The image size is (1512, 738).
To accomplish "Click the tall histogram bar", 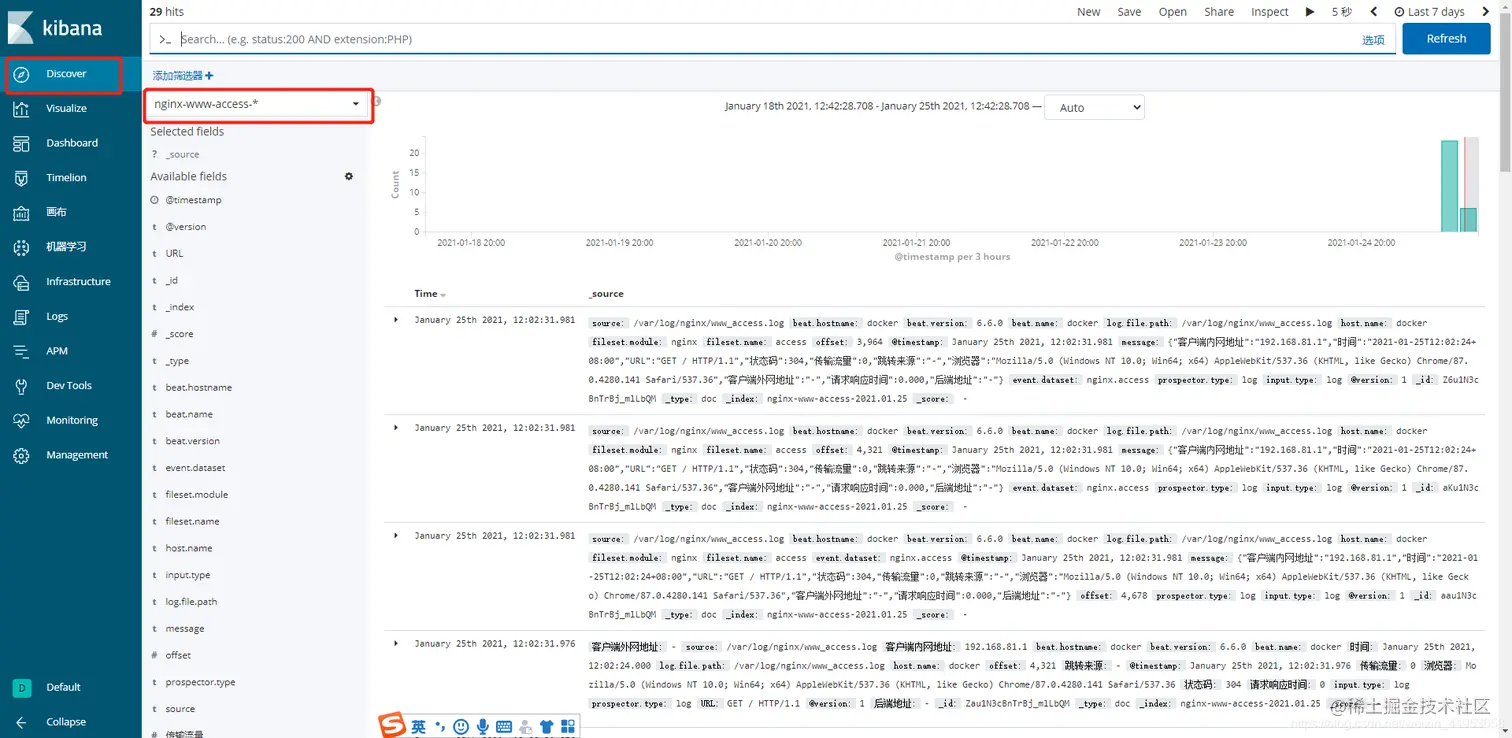I will coord(1449,186).
